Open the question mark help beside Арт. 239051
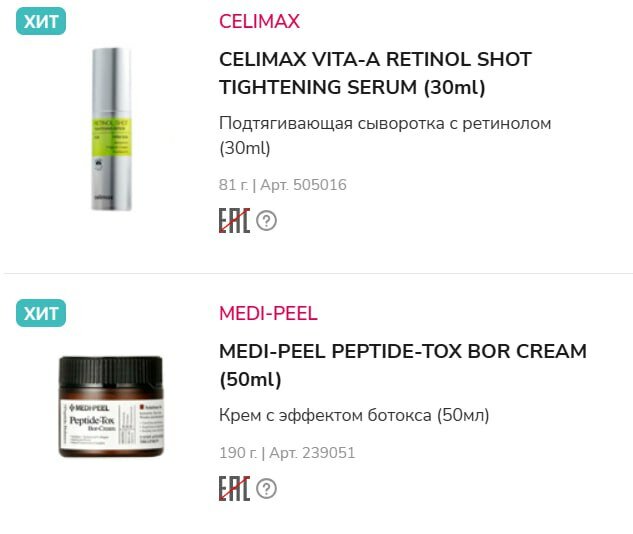This screenshot has width=633, height=534. [266, 489]
